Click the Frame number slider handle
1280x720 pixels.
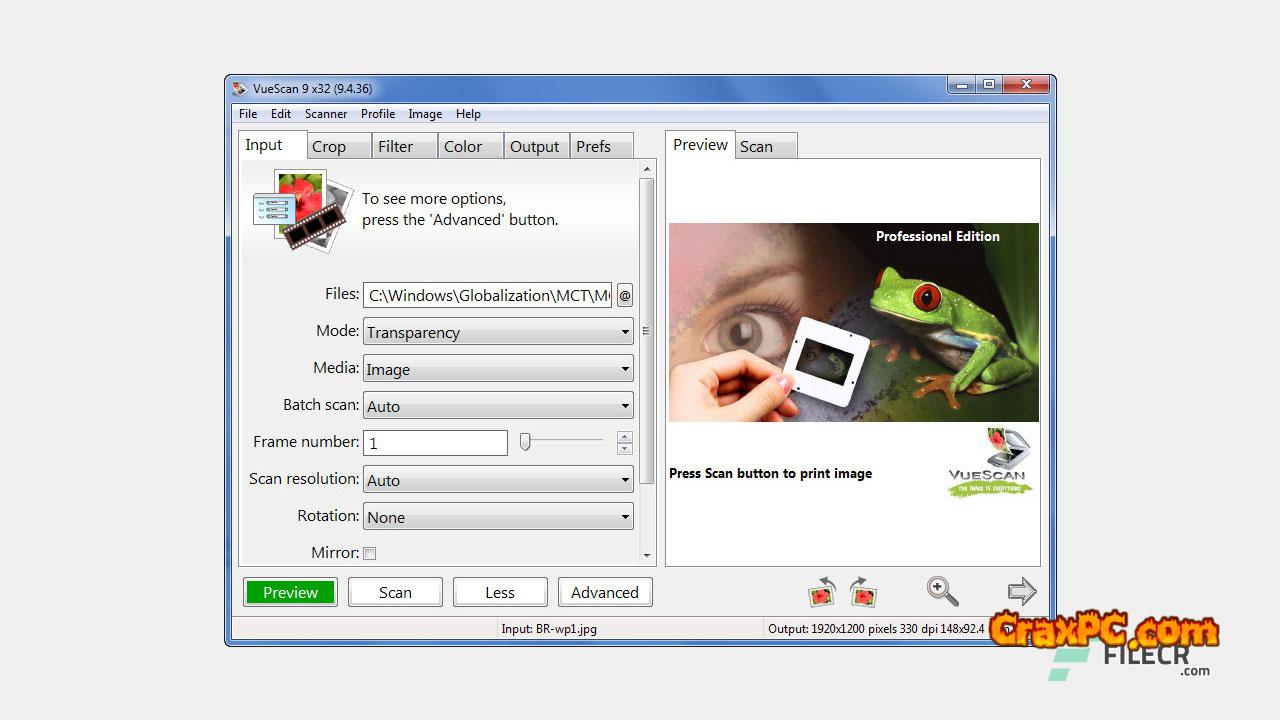pos(525,442)
